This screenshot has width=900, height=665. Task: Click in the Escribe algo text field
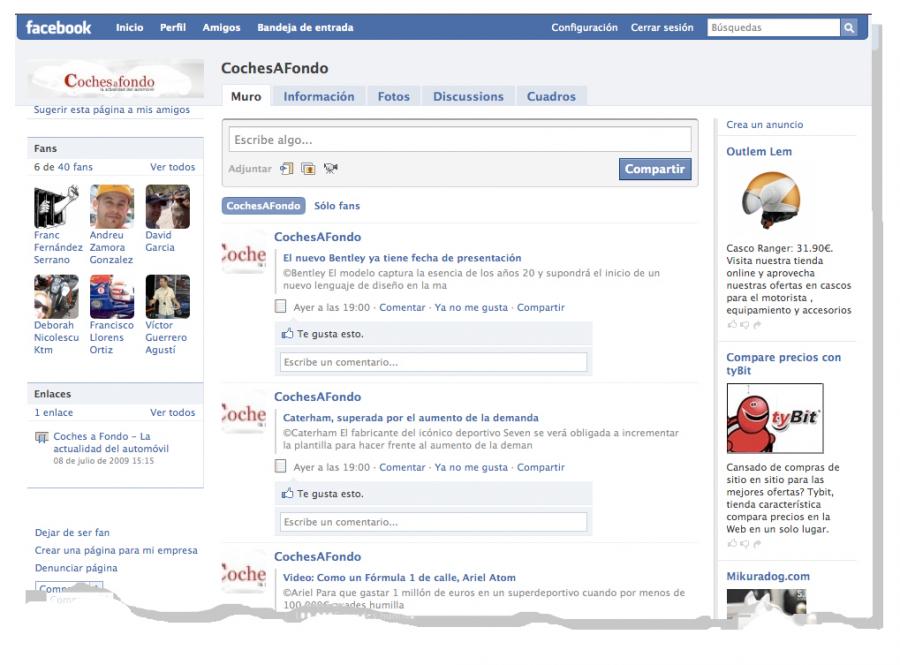coord(460,140)
